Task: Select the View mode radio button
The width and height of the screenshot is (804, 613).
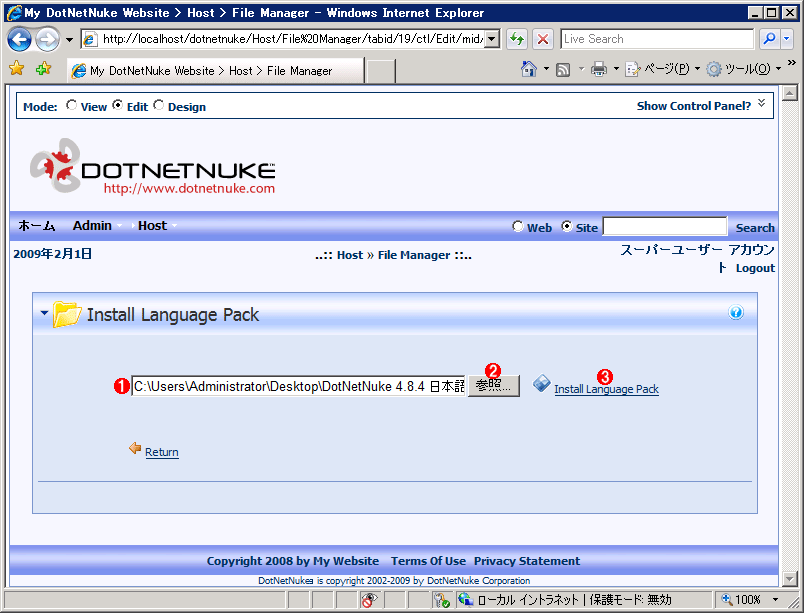Action: click(71, 105)
